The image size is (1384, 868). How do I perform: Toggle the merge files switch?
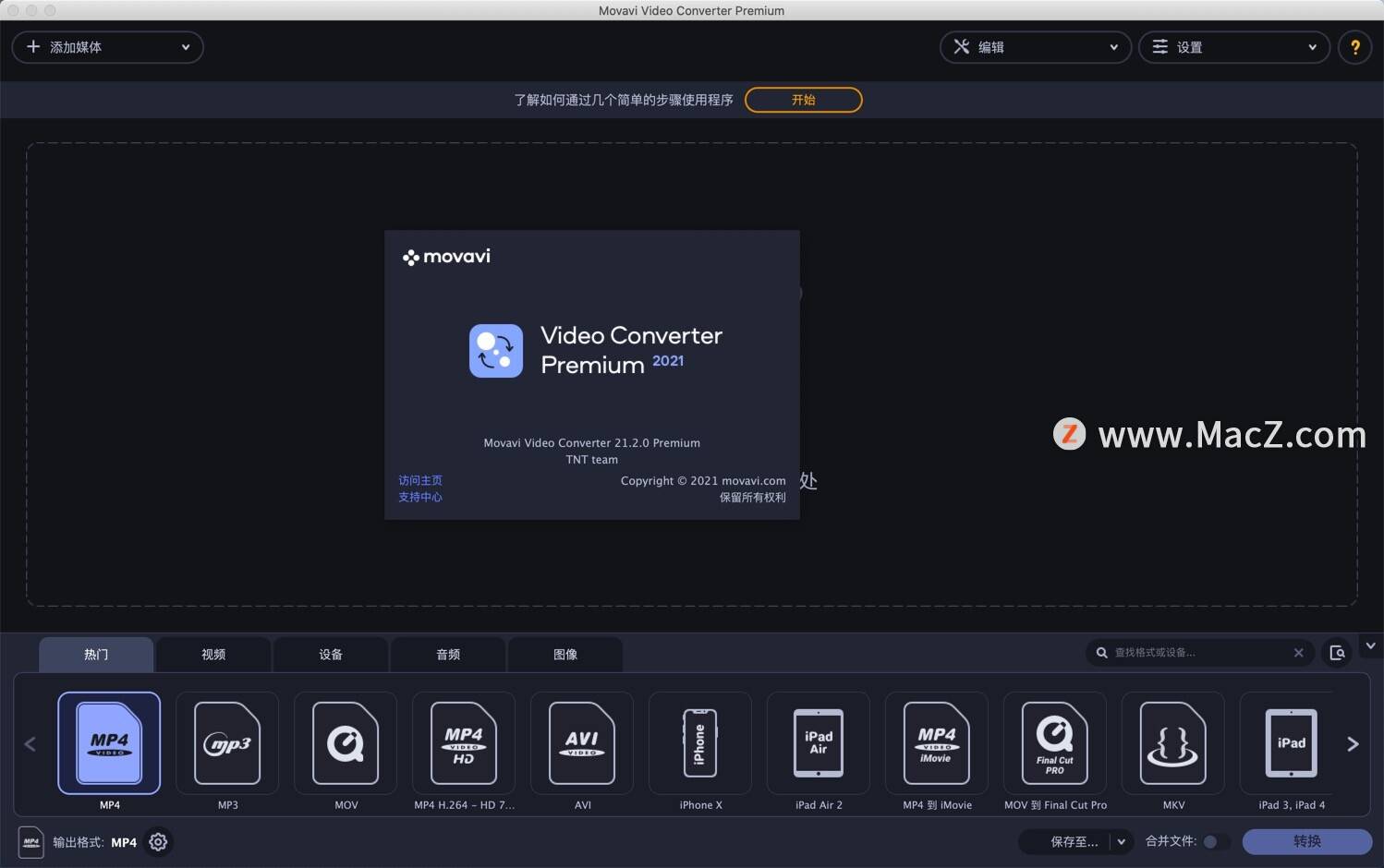coord(1216,842)
